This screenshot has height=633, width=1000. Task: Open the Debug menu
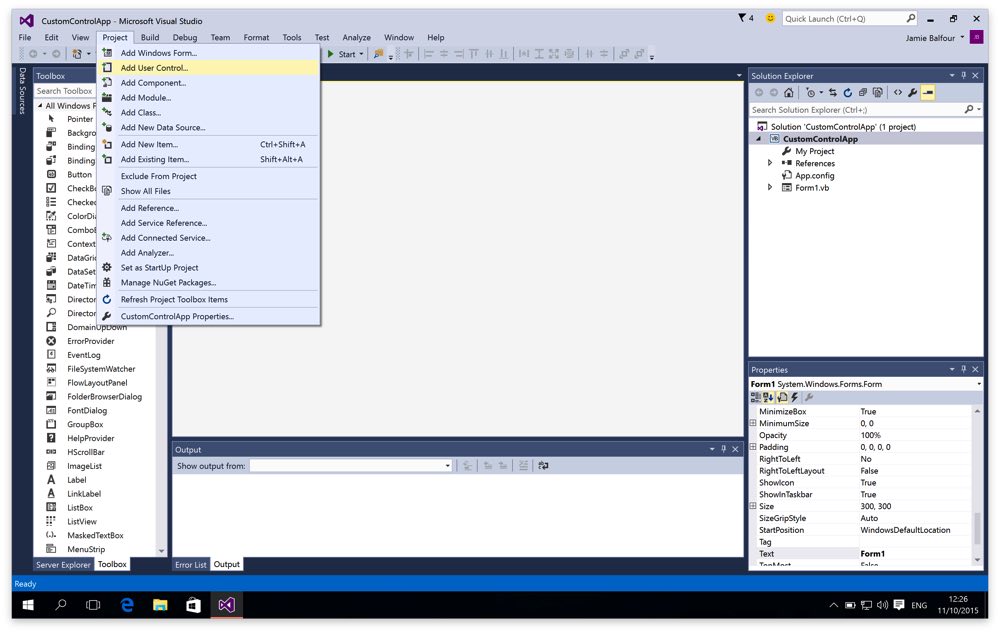click(185, 38)
